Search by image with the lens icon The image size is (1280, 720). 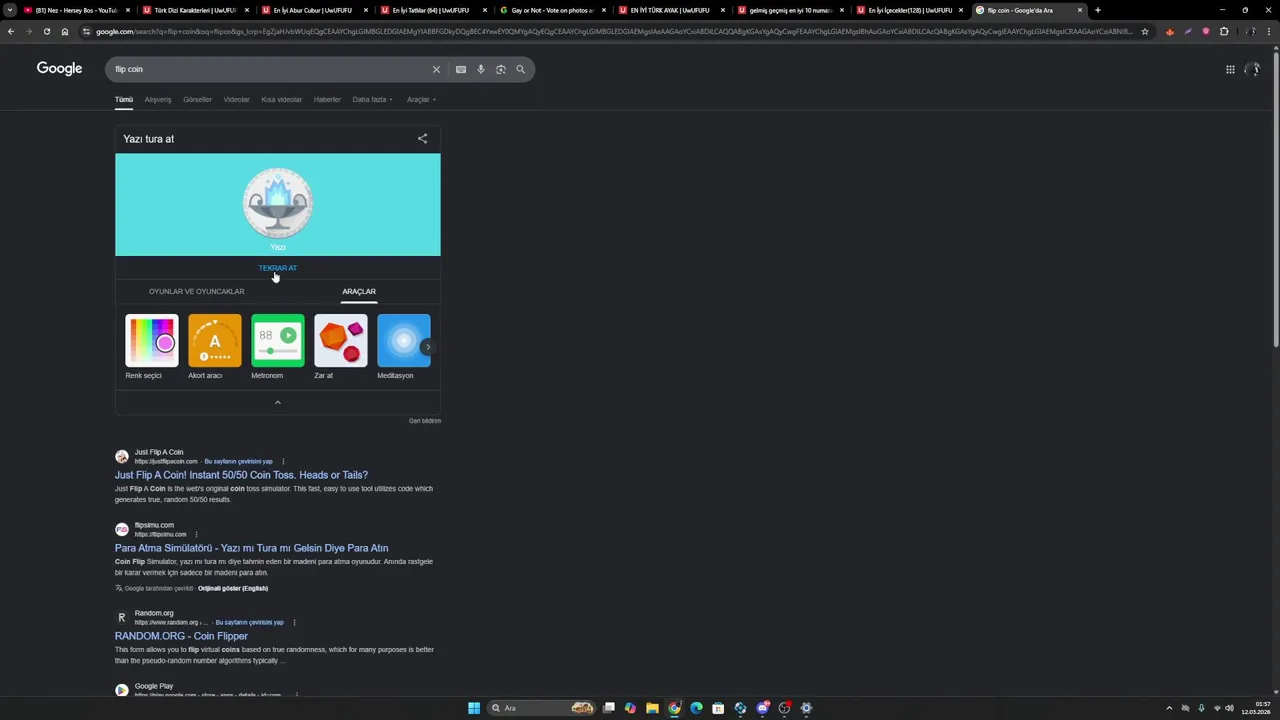click(501, 69)
